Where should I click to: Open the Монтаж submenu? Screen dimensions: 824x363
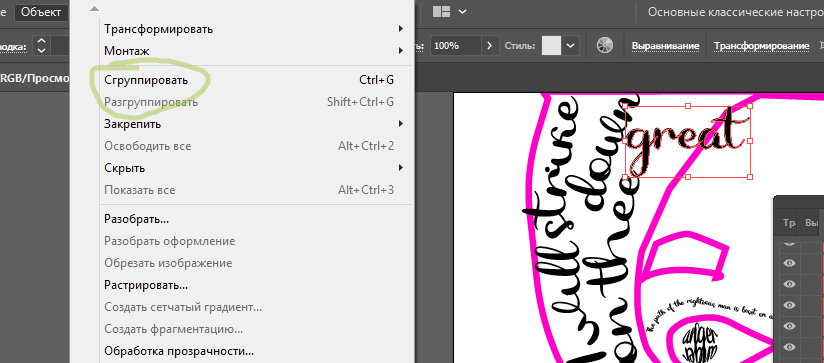pos(254,51)
